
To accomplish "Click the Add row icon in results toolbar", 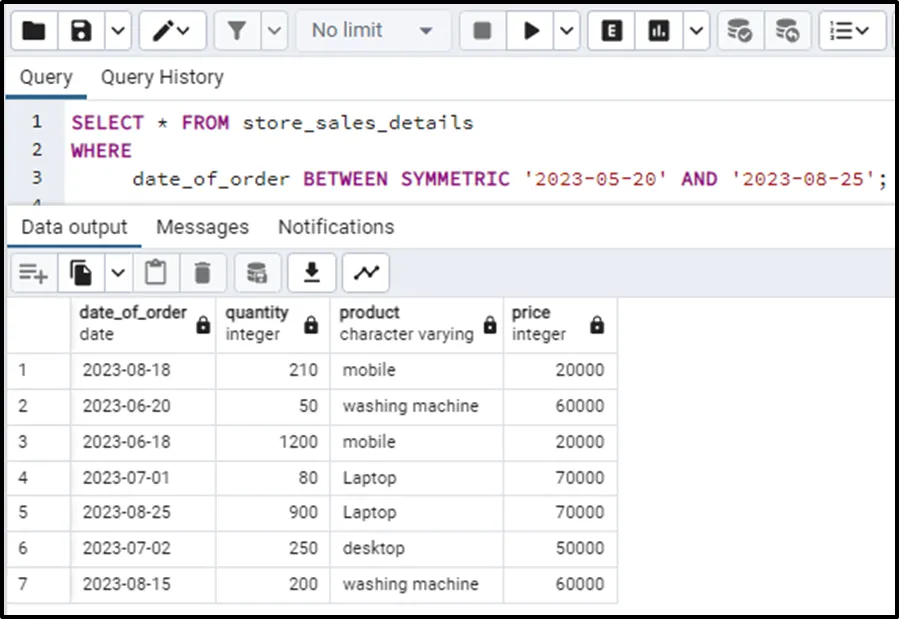I will (x=33, y=272).
